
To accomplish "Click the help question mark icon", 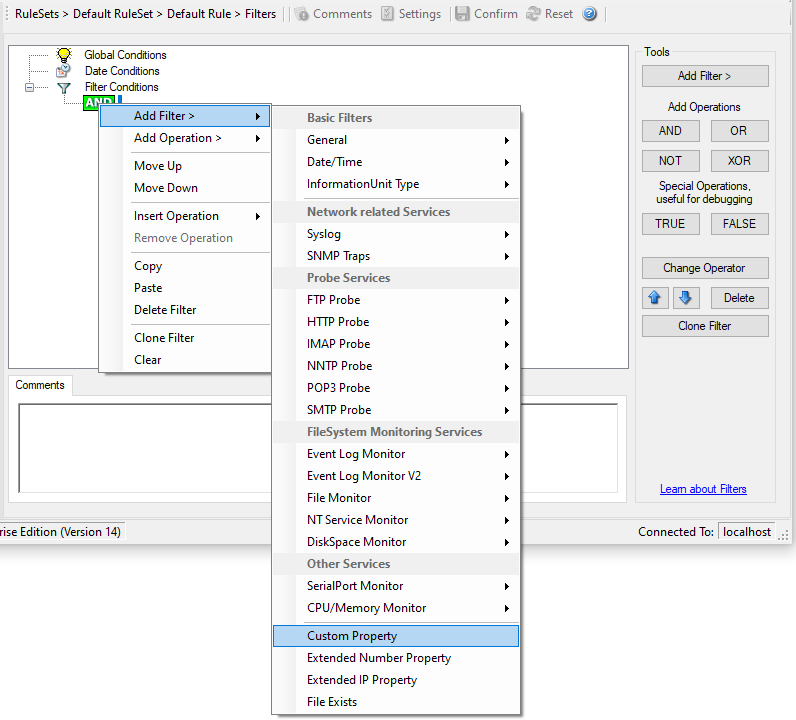I will click(x=590, y=14).
